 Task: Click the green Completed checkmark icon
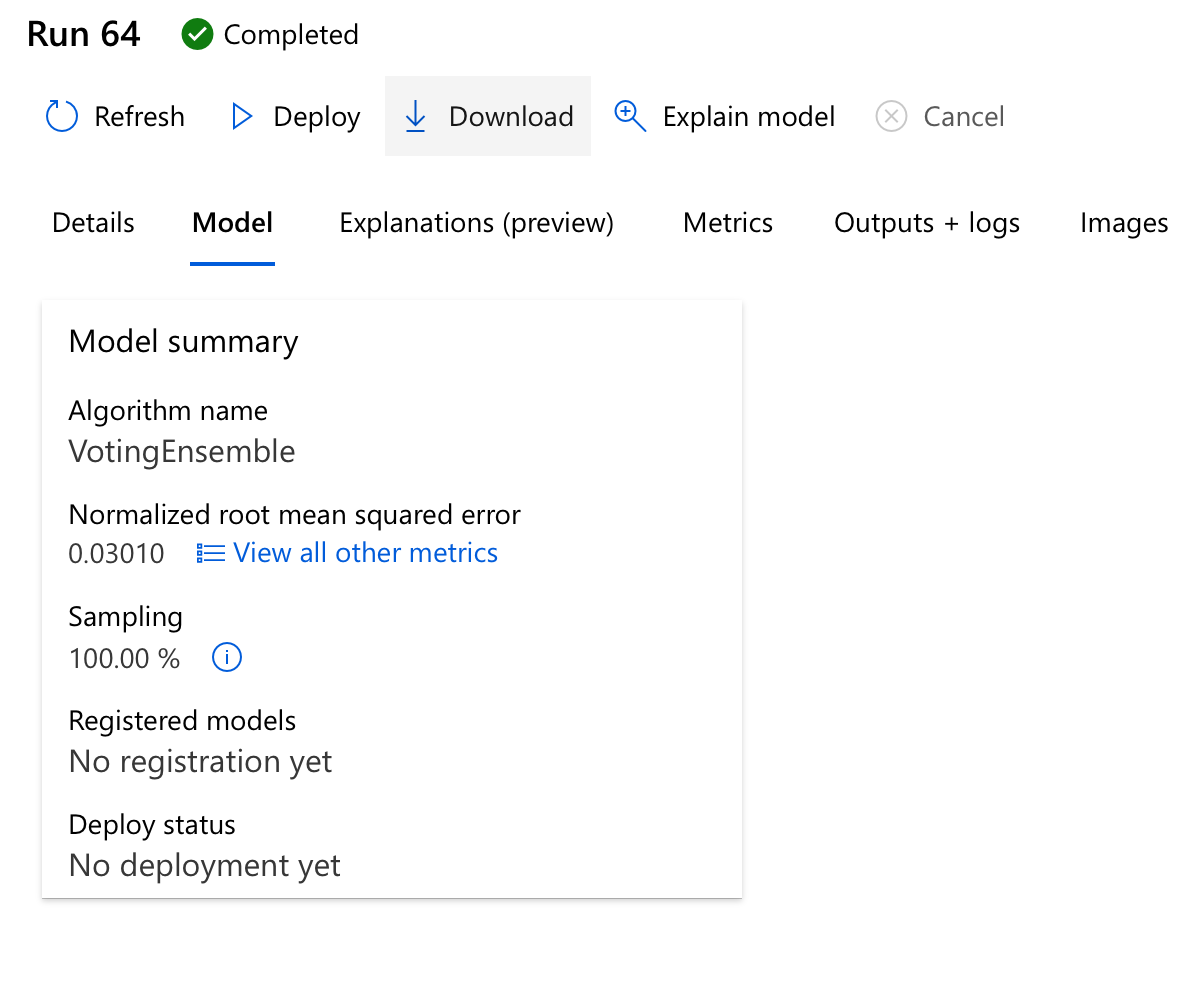coord(197,35)
